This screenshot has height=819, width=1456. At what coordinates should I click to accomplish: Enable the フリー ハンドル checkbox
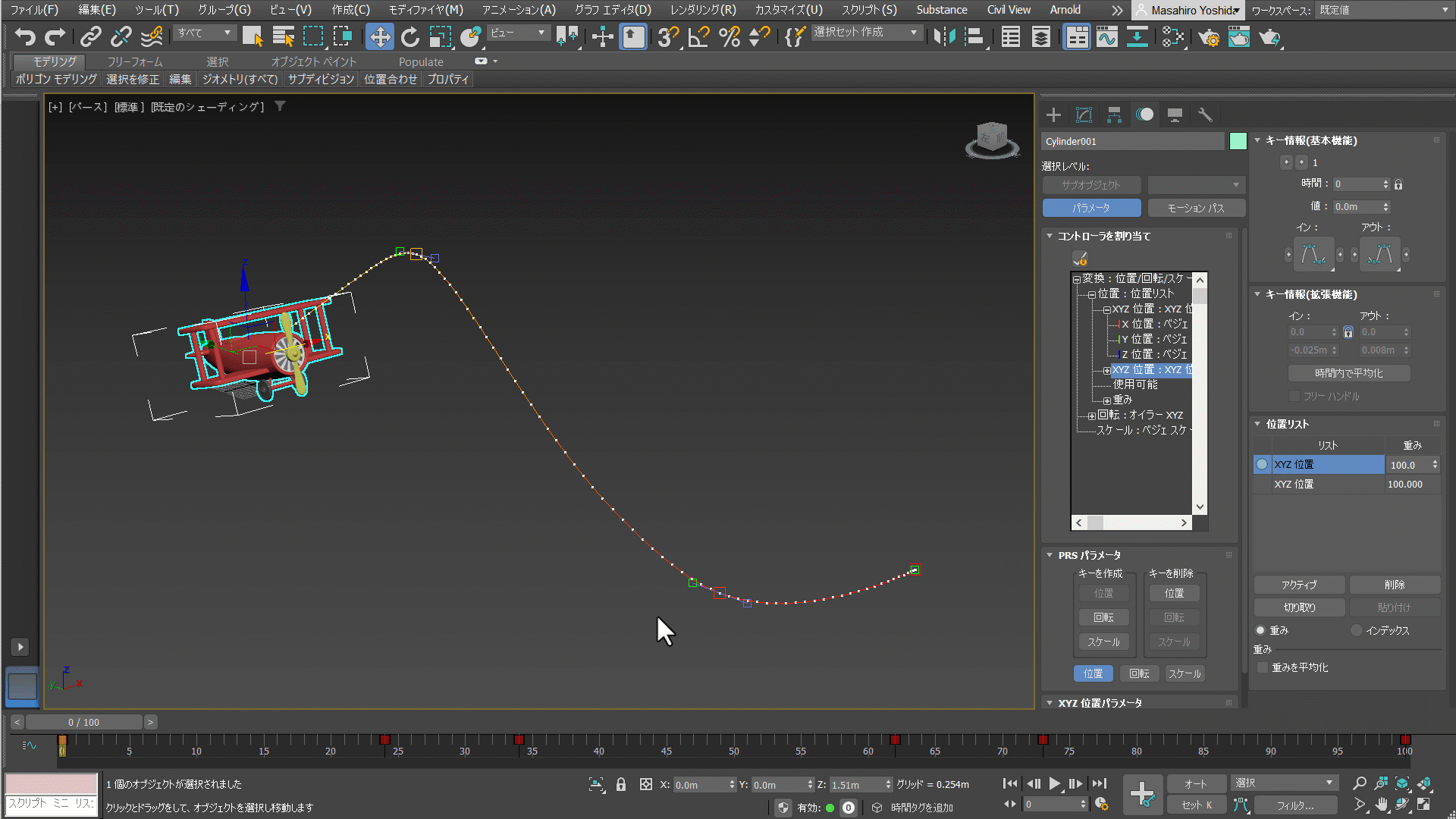point(1294,396)
